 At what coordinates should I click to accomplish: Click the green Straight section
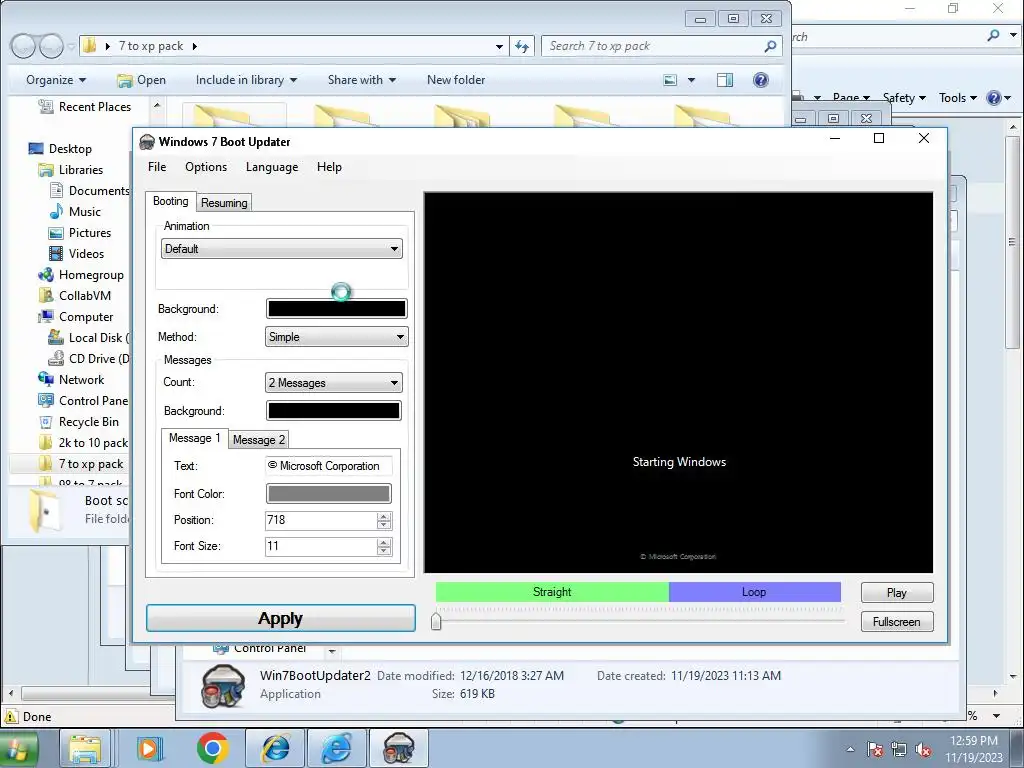tap(552, 592)
